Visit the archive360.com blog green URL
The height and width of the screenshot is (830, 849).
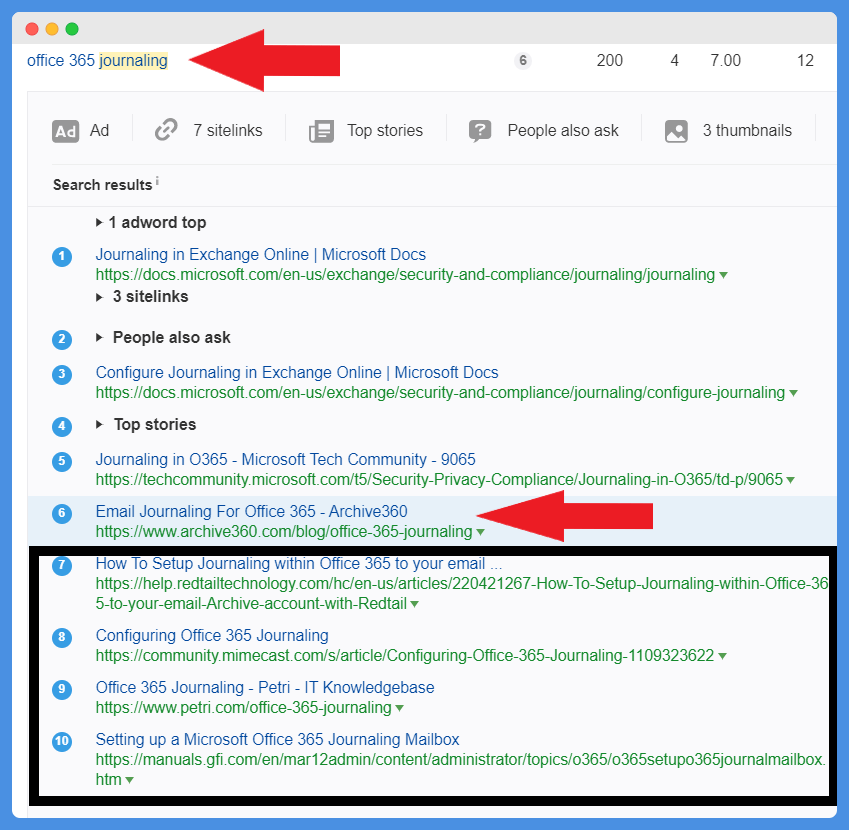coord(284,532)
